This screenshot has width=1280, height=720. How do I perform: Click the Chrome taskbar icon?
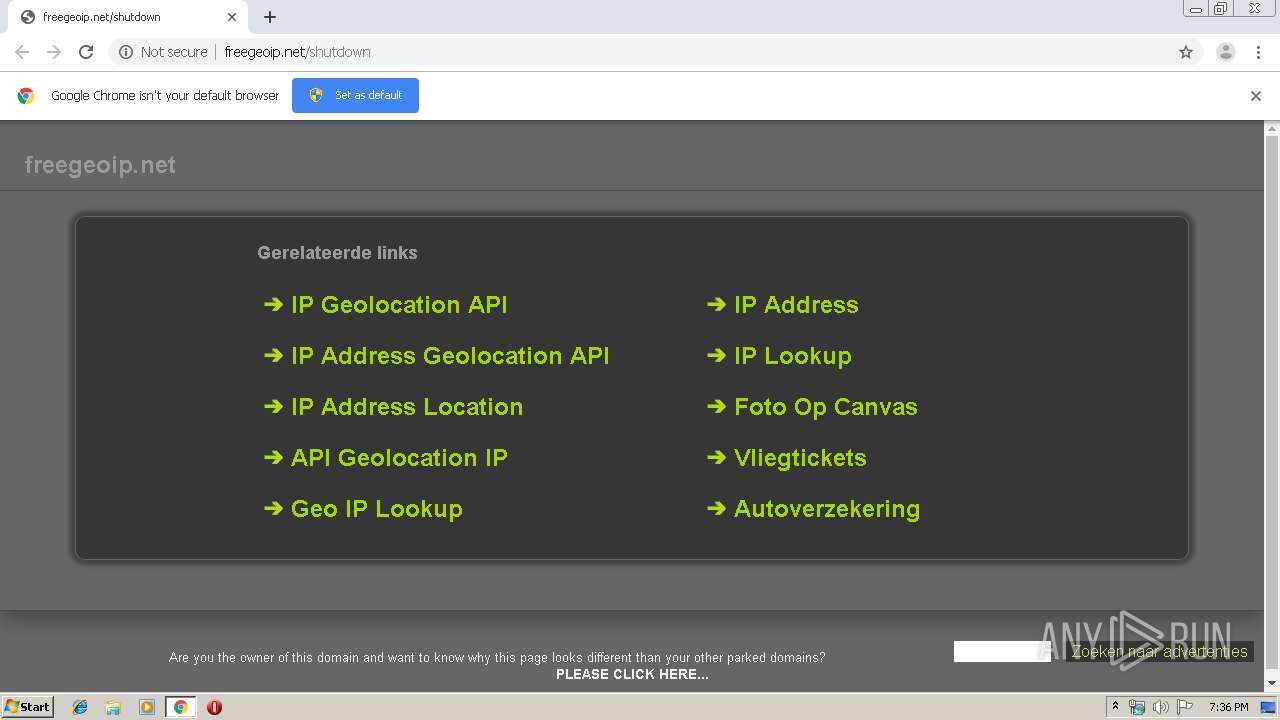tap(180, 707)
